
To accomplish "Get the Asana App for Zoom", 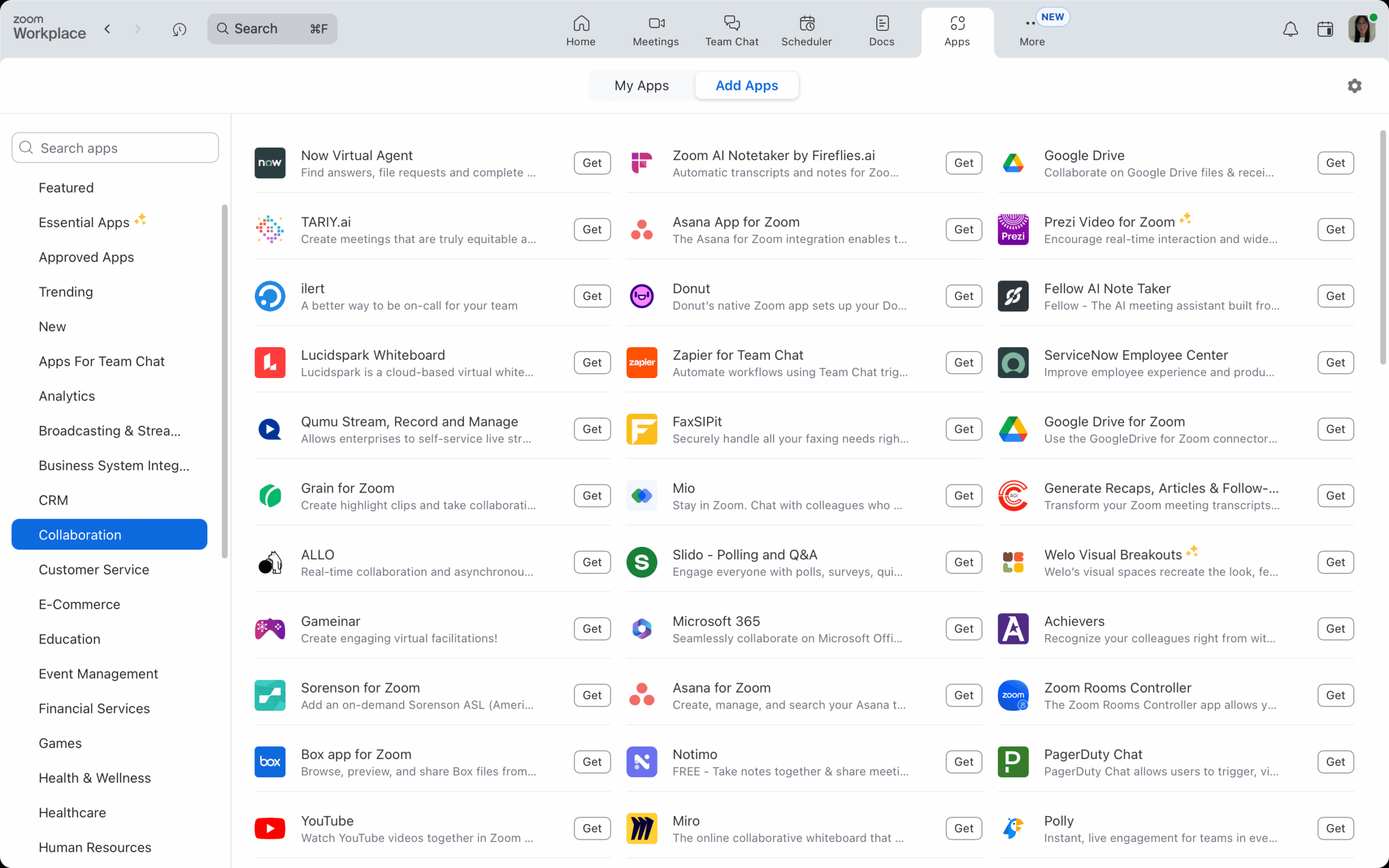I will (x=964, y=229).
